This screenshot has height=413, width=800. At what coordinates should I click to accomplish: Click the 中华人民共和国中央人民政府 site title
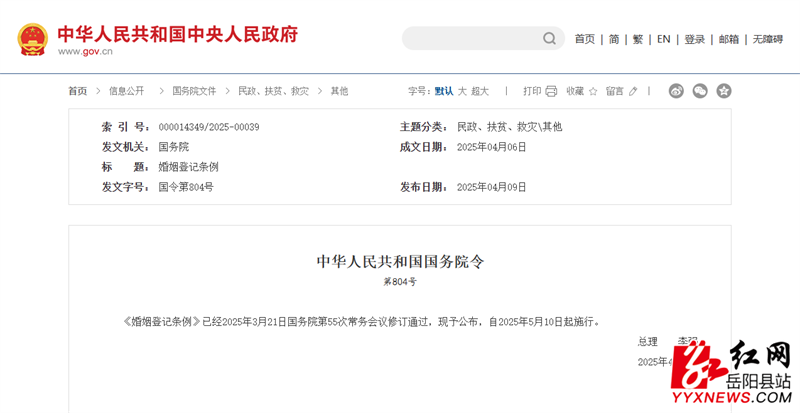pos(178,34)
